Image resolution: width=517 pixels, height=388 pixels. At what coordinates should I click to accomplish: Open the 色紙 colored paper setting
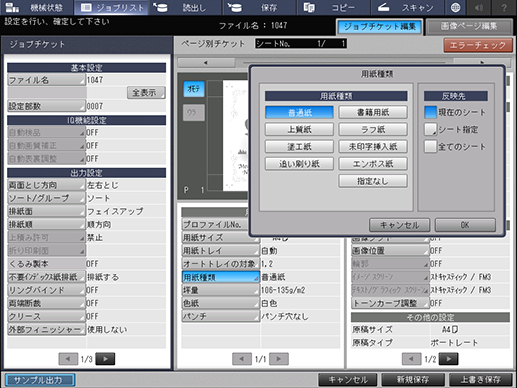pyautogui.click(x=220, y=303)
